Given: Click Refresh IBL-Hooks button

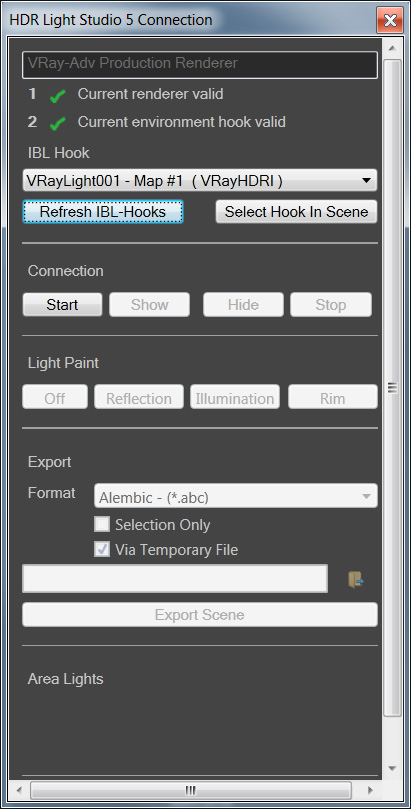Looking at the screenshot, I should (x=103, y=212).
